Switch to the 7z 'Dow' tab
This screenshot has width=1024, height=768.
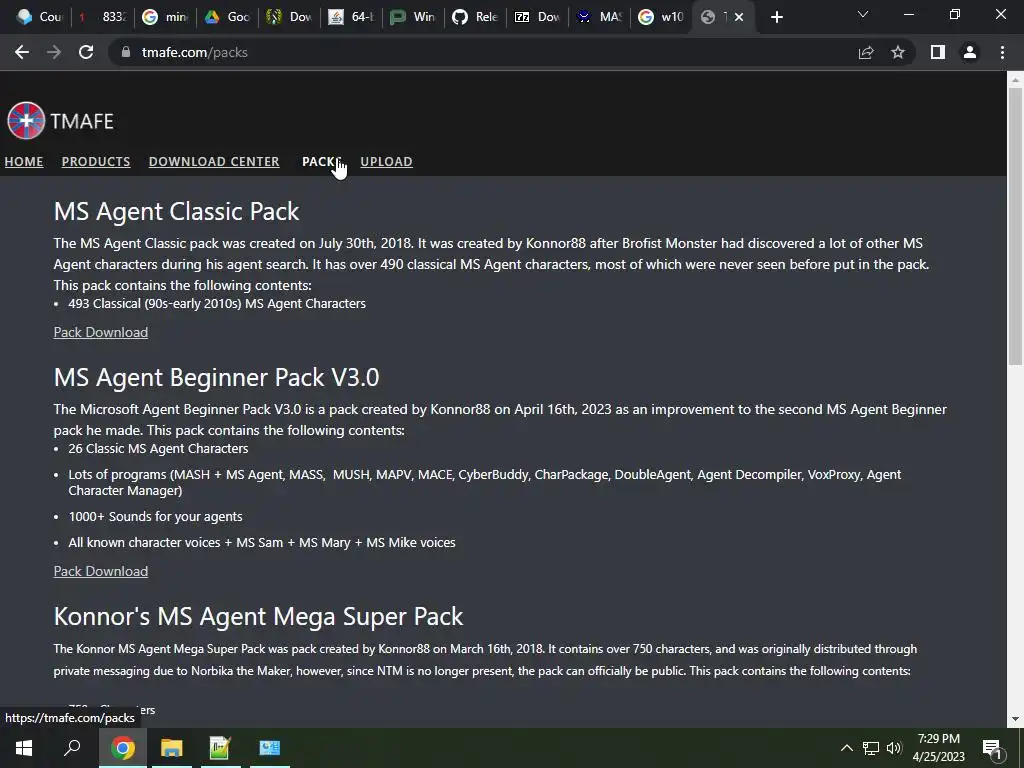click(x=537, y=17)
